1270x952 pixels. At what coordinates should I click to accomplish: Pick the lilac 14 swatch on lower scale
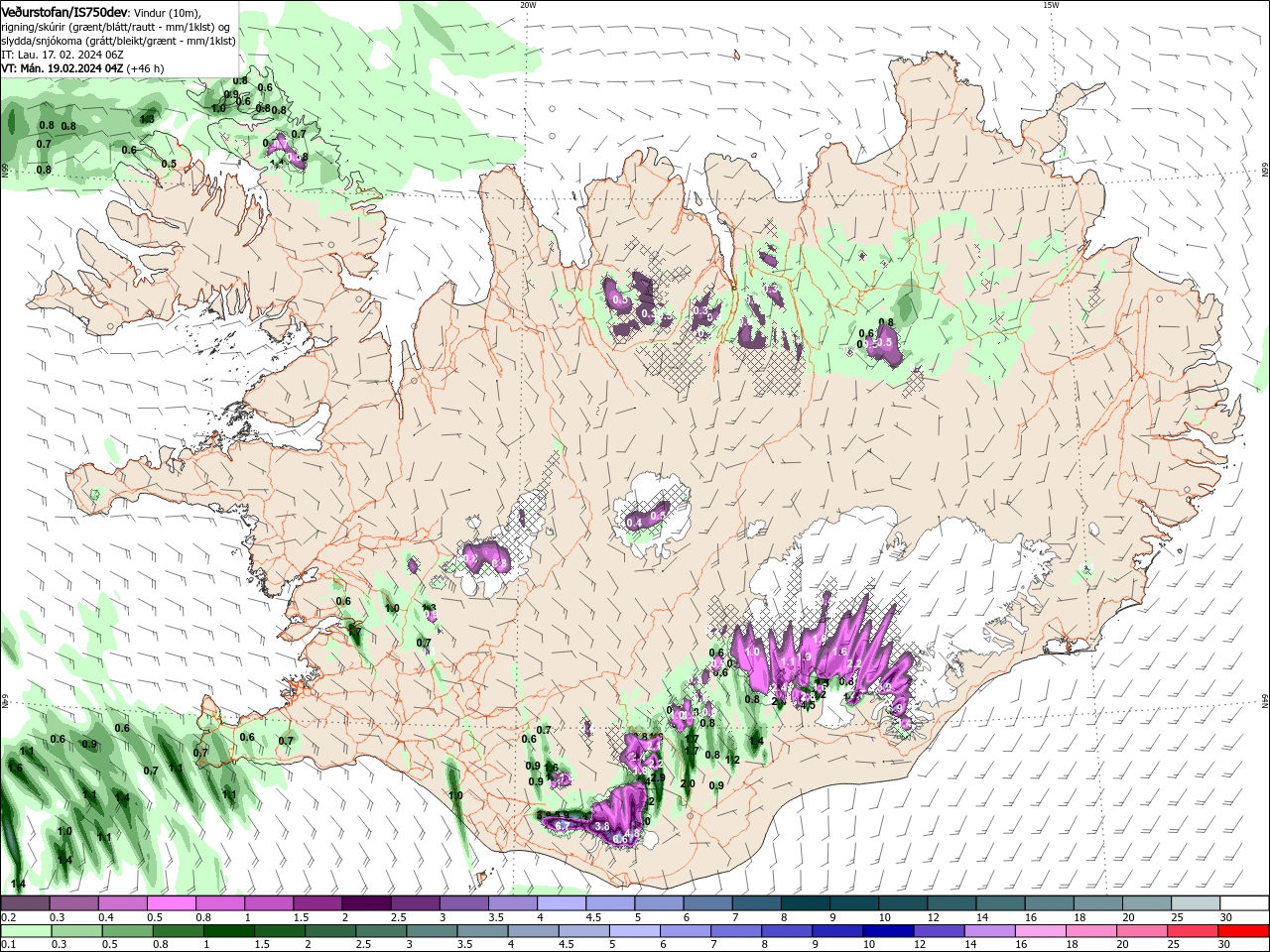click(989, 931)
